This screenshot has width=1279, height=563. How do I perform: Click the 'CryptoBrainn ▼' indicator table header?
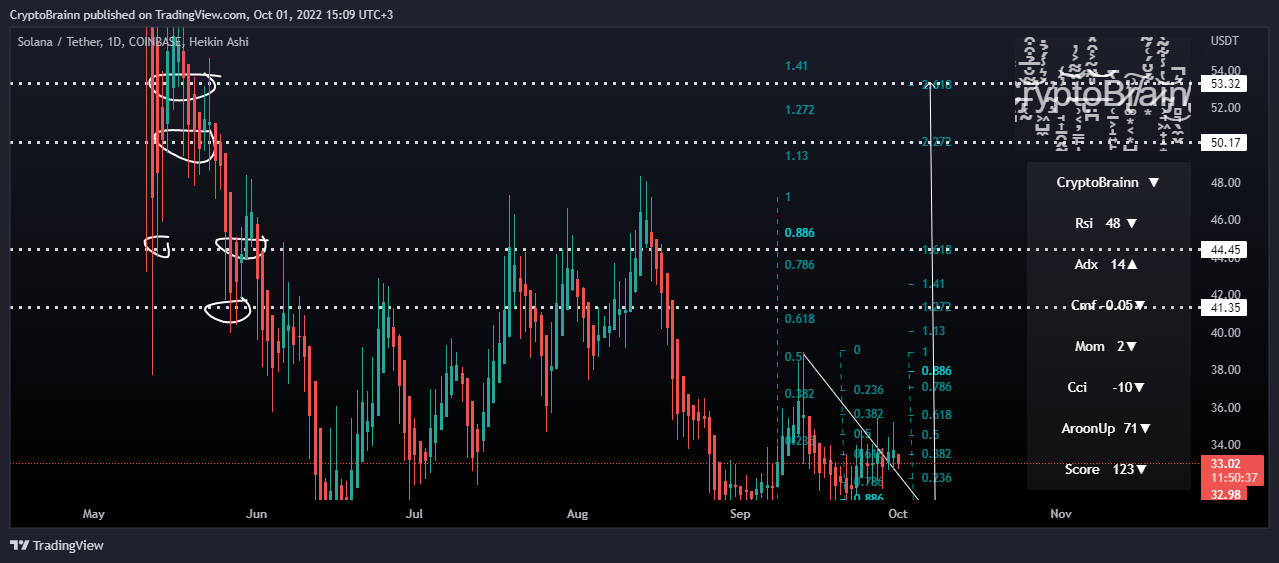coord(1108,183)
